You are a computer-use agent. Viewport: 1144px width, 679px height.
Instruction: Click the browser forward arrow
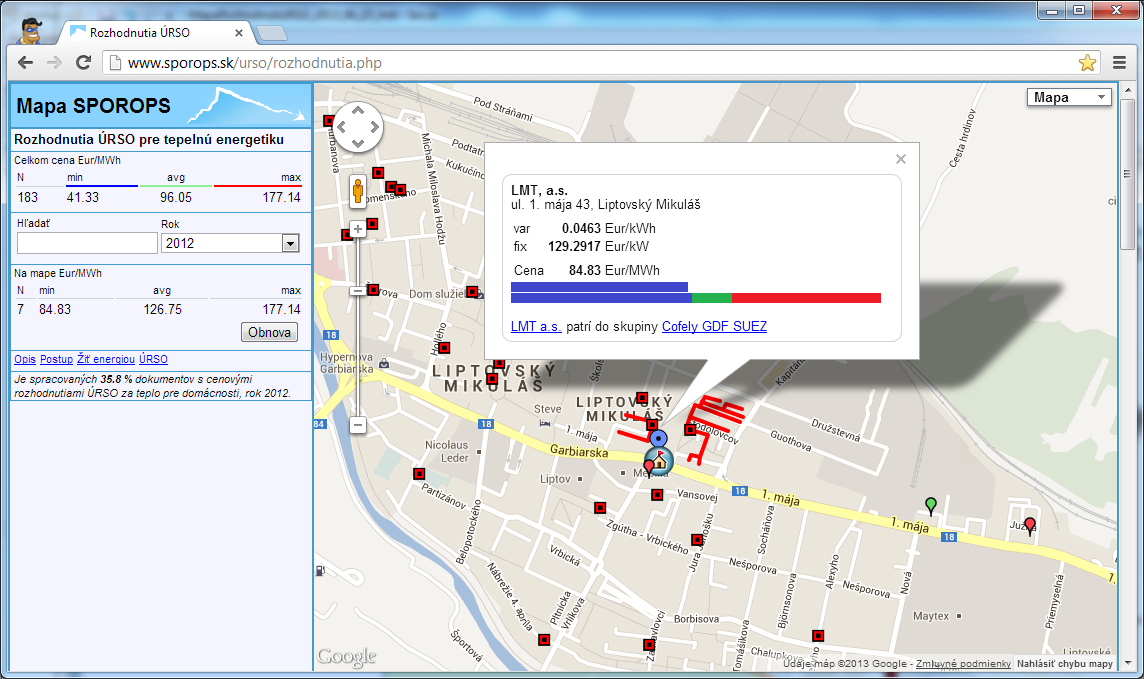coord(54,63)
